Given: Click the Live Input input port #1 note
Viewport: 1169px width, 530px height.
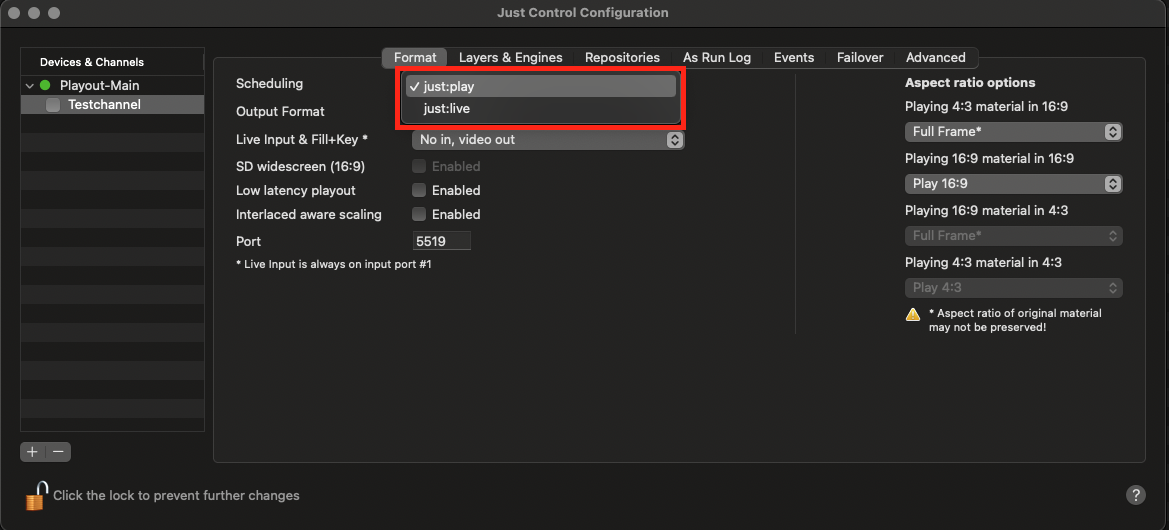Looking at the screenshot, I should 333,264.
